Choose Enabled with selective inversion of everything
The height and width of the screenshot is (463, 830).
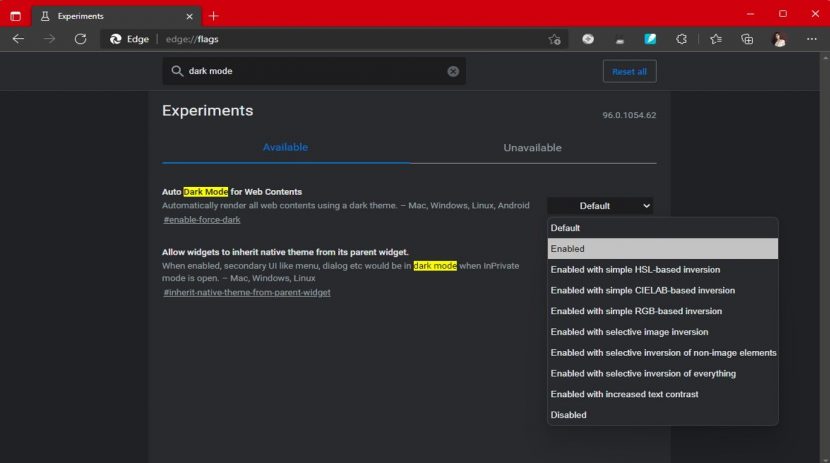pyautogui.click(x=663, y=374)
